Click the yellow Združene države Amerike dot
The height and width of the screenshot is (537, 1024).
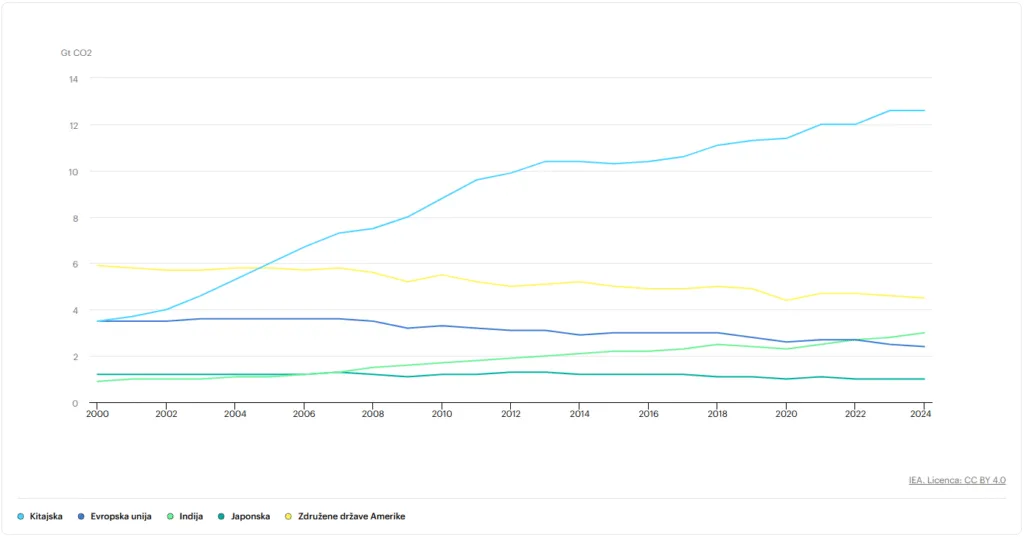(289, 516)
